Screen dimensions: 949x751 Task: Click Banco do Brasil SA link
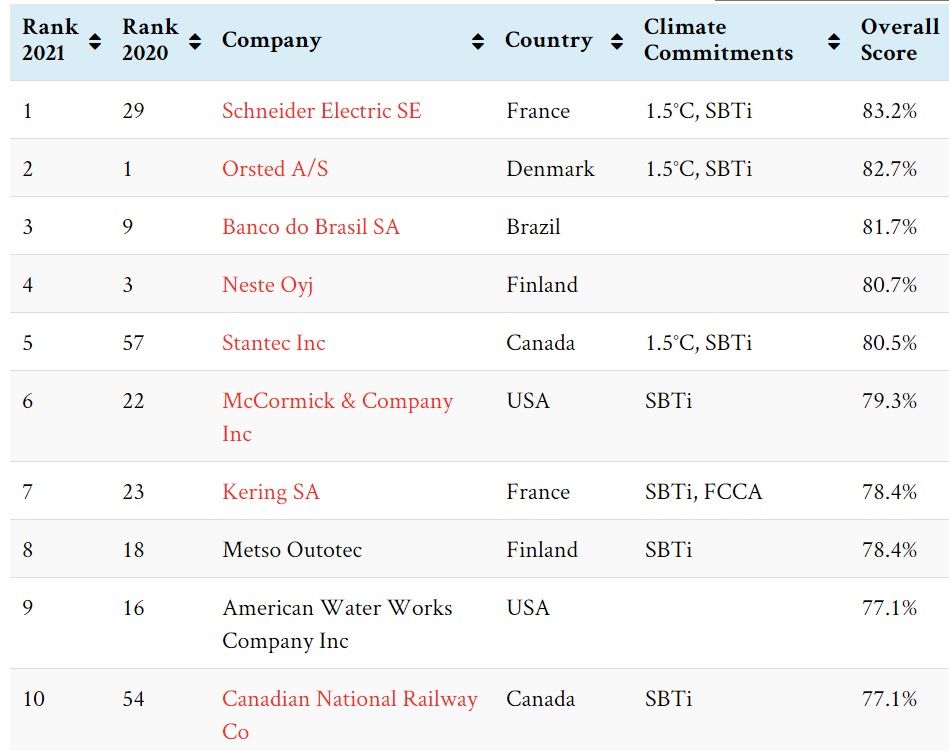click(310, 227)
